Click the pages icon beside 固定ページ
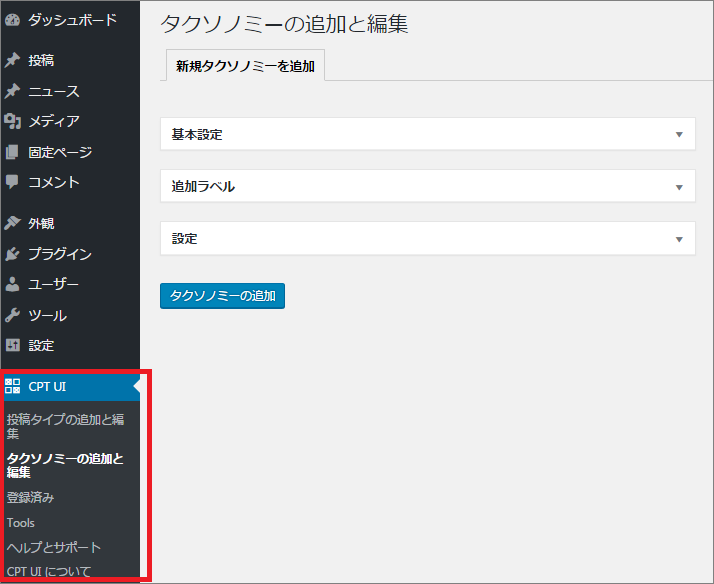The width and height of the screenshot is (714, 584). (12, 152)
